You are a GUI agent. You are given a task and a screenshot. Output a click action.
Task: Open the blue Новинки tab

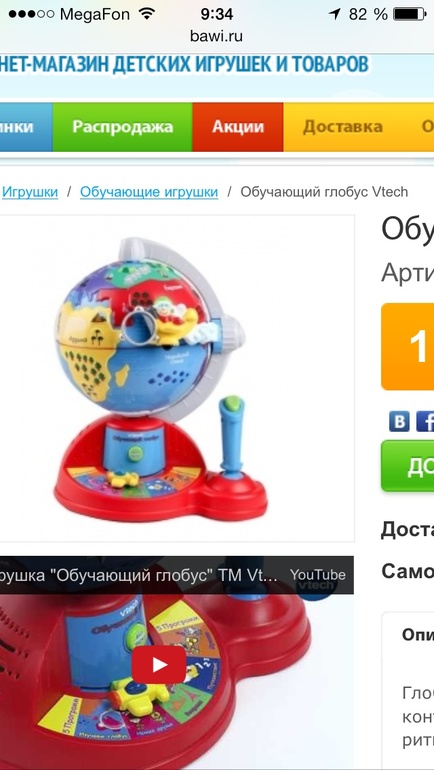26,127
